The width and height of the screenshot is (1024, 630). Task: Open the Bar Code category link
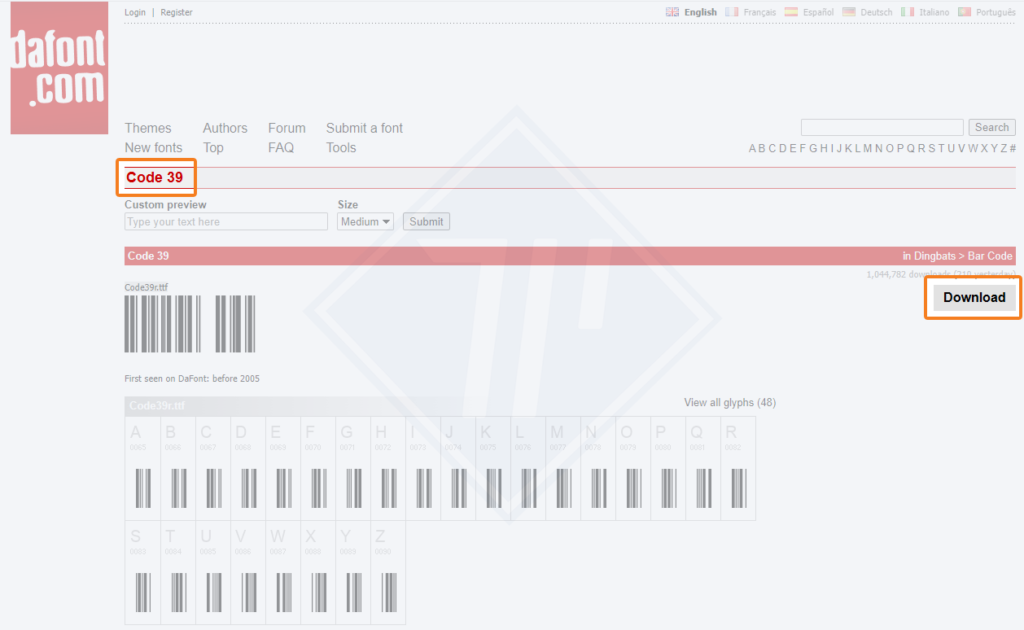(990, 256)
